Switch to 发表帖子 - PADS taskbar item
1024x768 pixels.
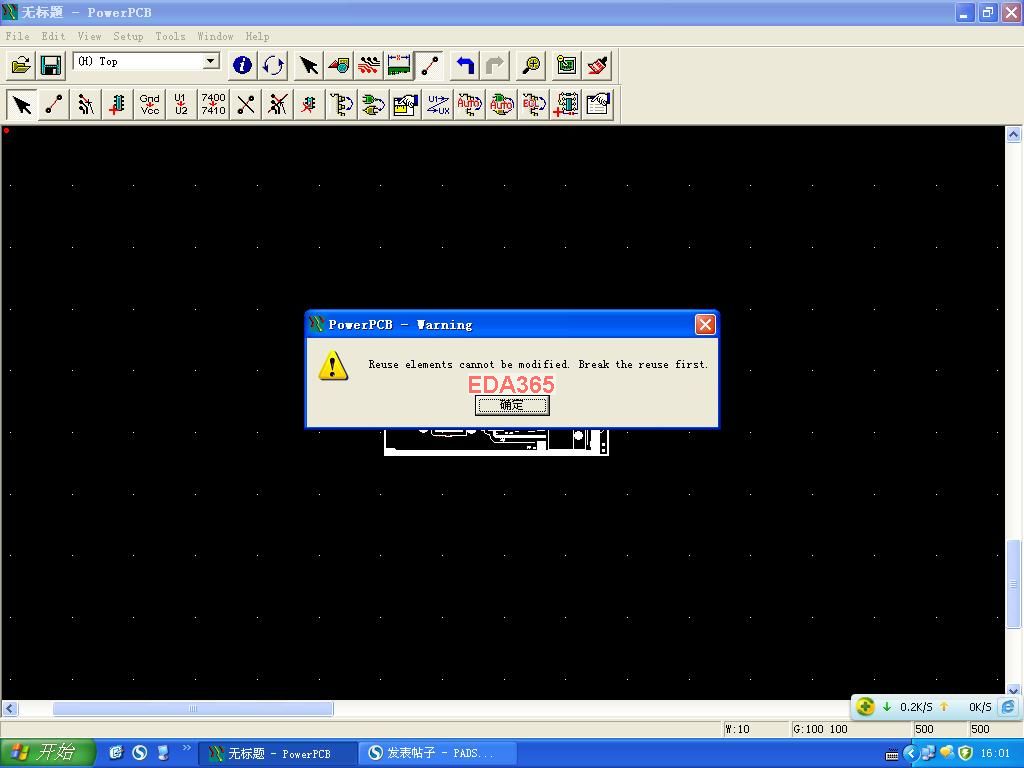tap(438, 754)
